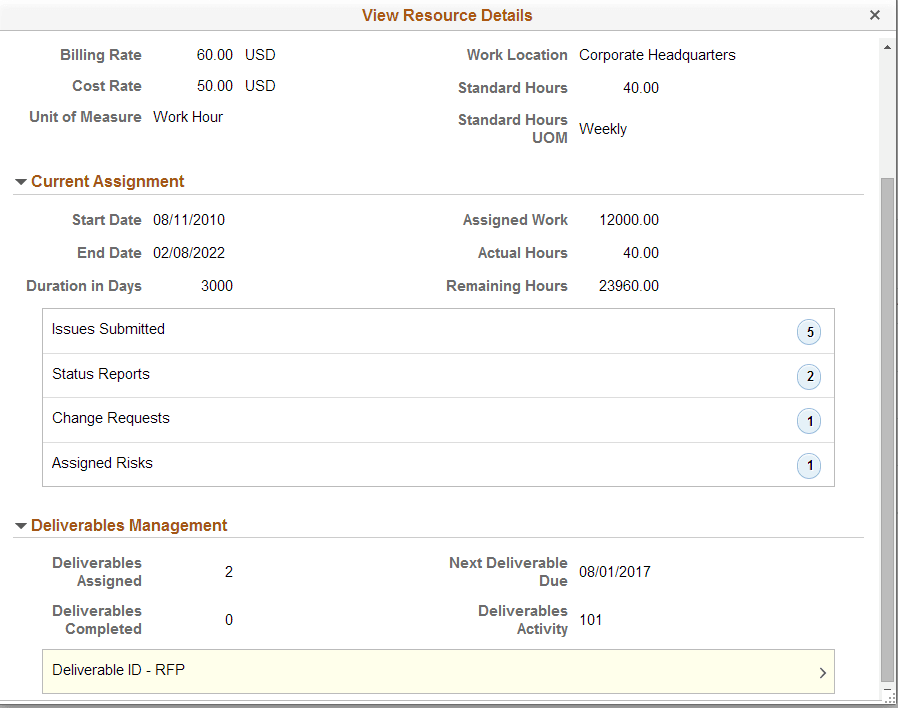Click the Assigned Risks count badge
Image resolution: width=898 pixels, height=708 pixels.
pyautogui.click(x=809, y=465)
